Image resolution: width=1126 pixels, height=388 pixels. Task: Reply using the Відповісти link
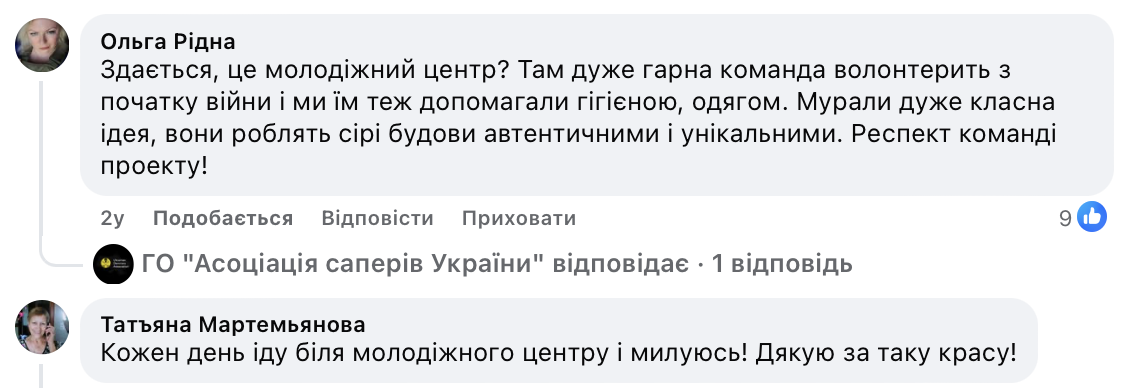tap(377, 218)
